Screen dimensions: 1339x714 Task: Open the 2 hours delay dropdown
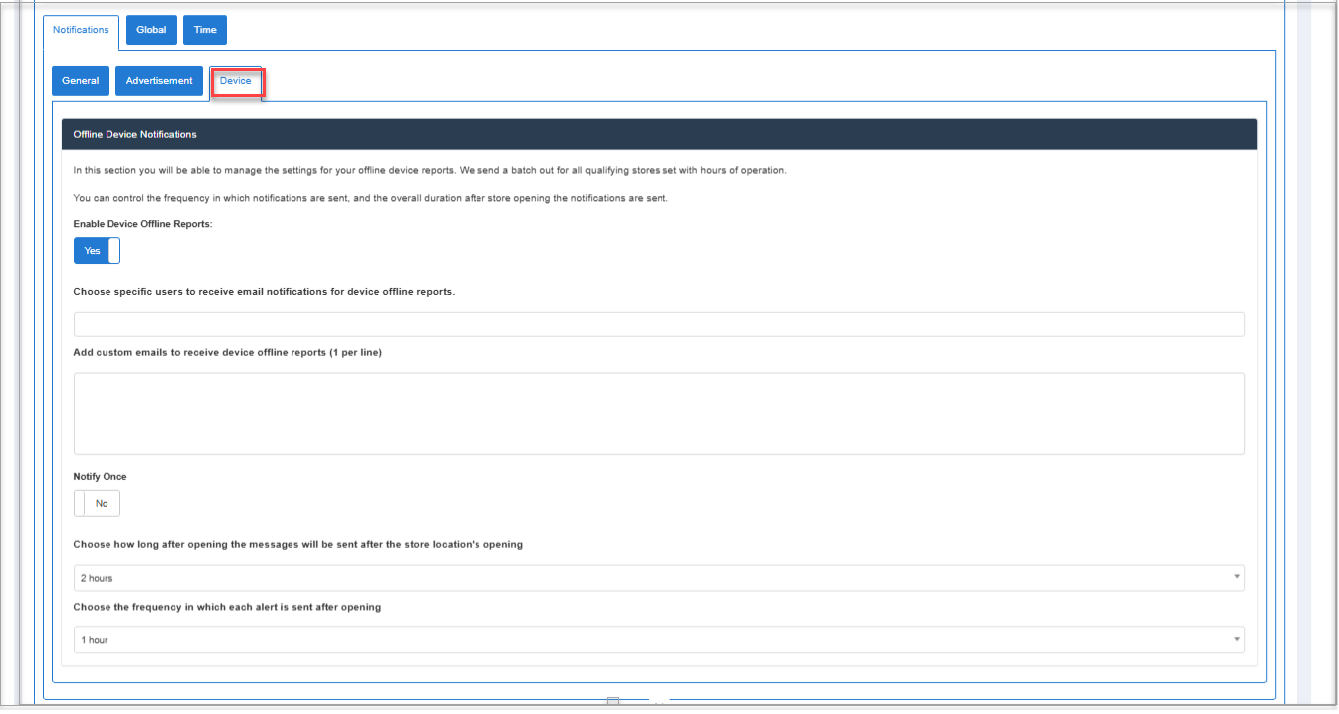[x=659, y=578]
